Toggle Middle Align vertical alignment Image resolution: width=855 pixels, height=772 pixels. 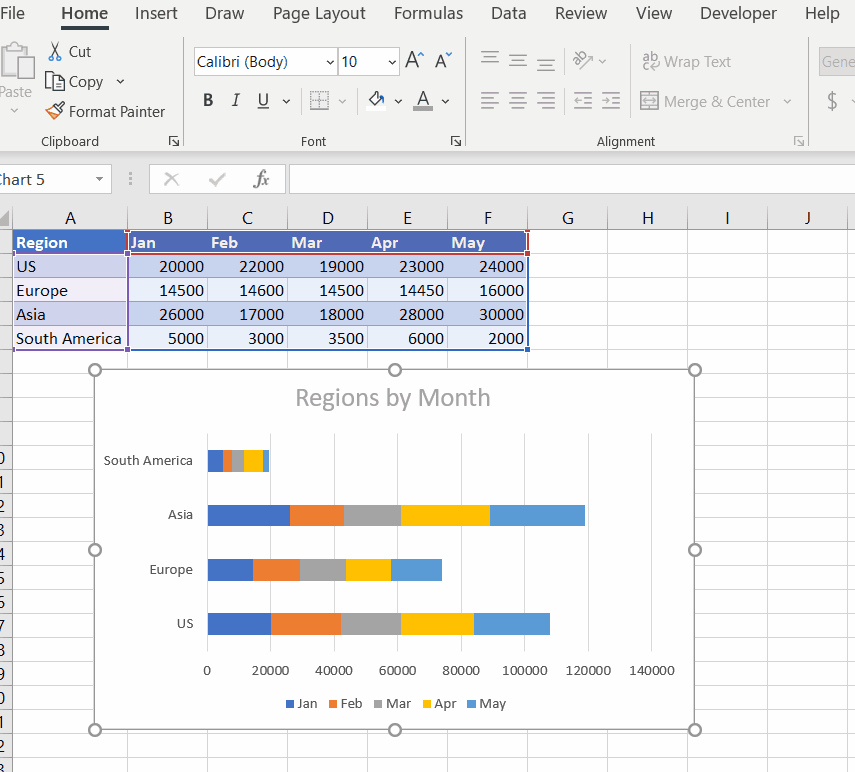518,60
